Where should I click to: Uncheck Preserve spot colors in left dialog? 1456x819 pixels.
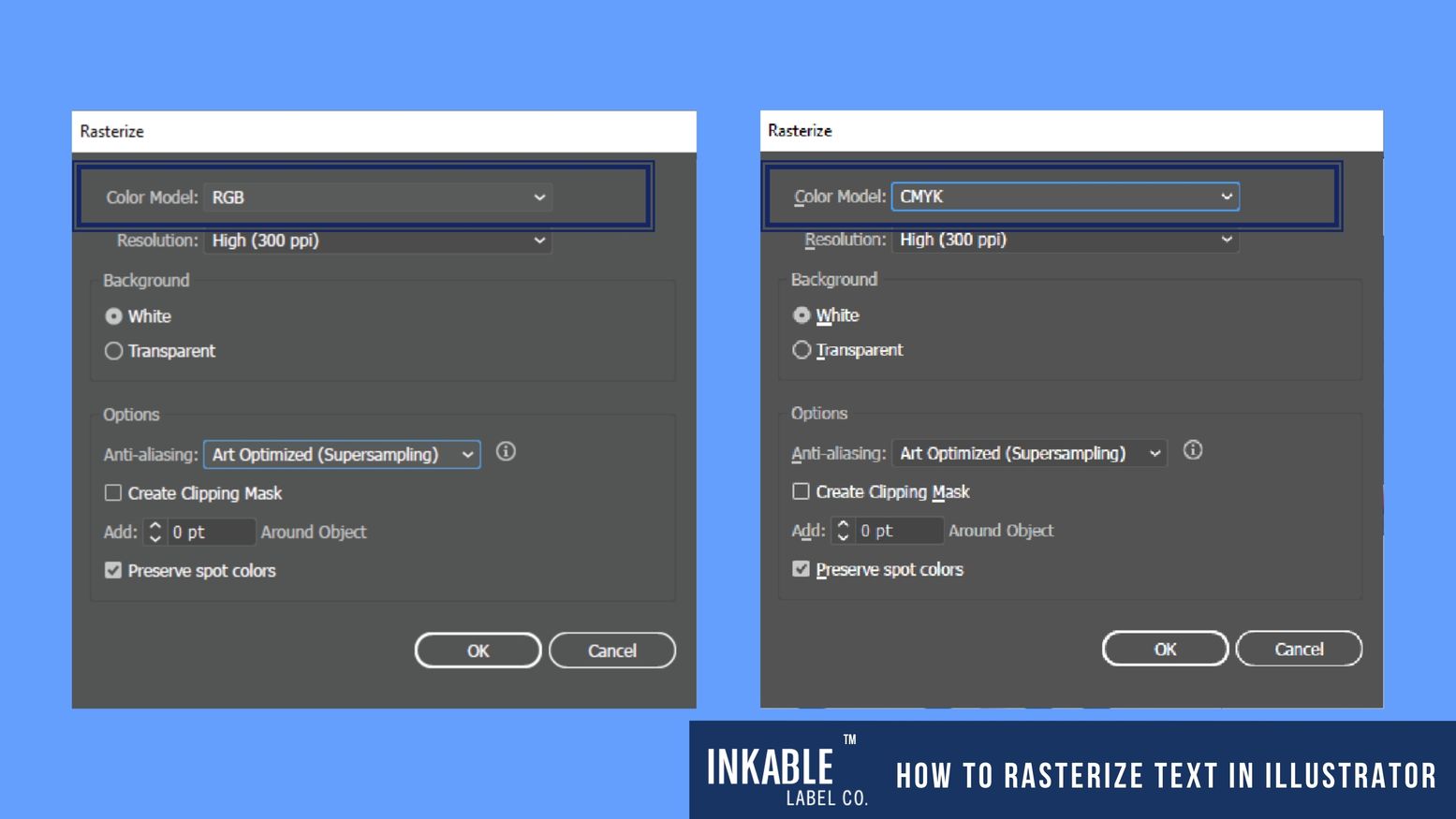click(113, 570)
